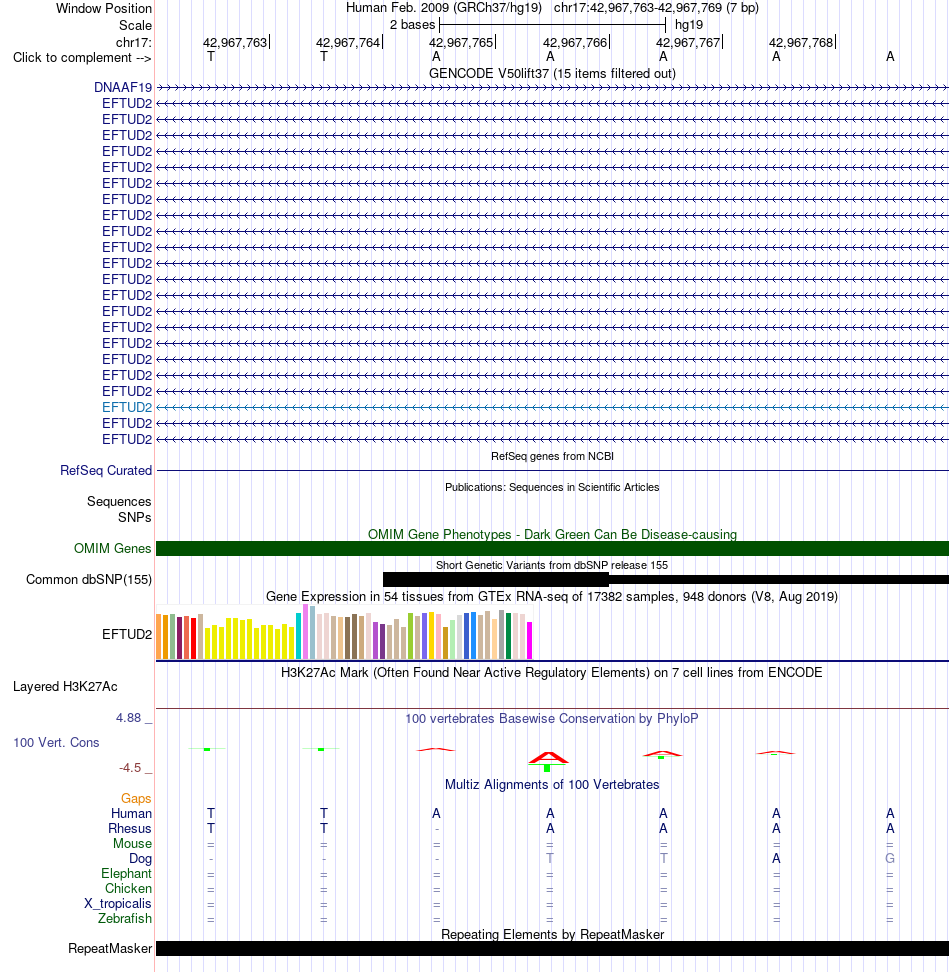950x972 pixels.
Task: Click the A base in the Dog alignment row
Action: 776,859
